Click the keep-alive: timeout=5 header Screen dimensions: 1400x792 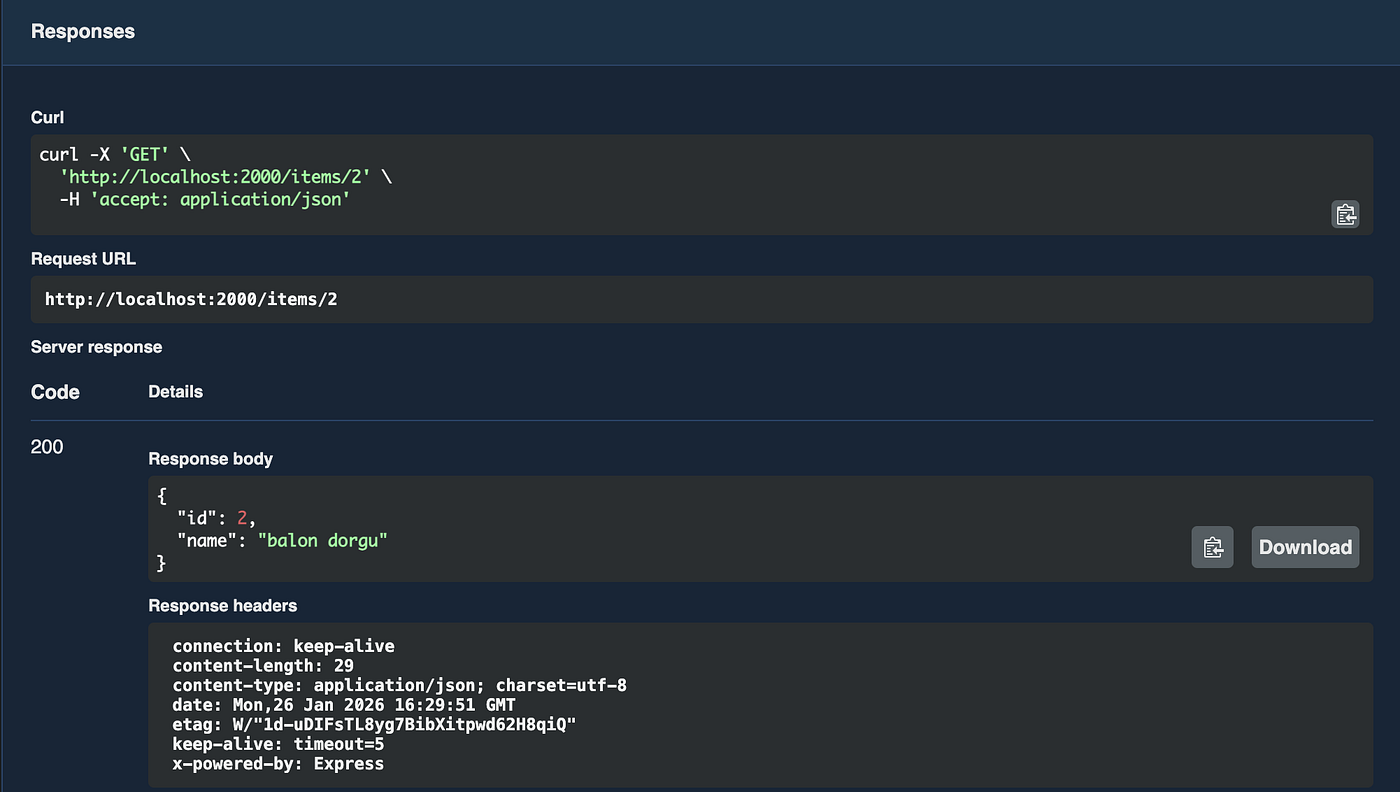click(278, 744)
